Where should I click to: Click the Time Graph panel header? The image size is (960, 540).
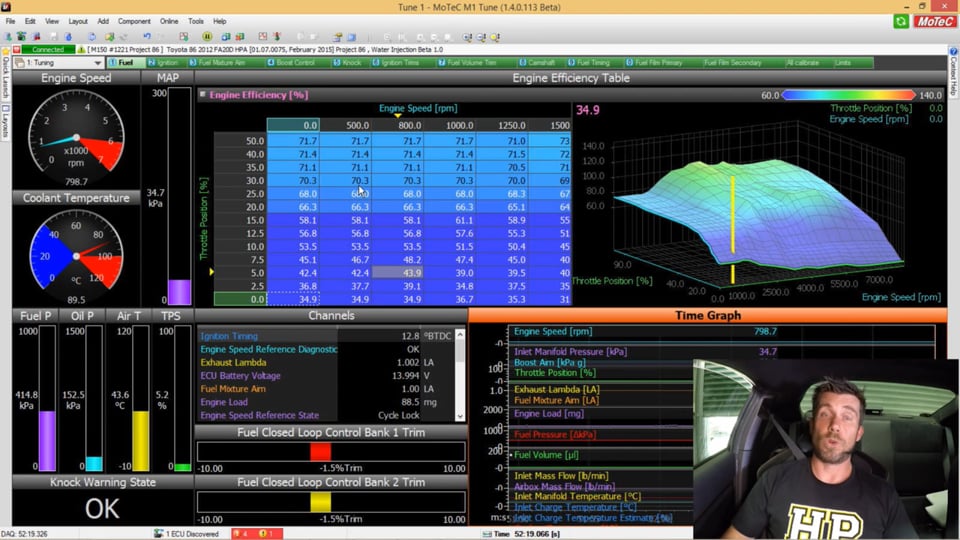(707, 315)
